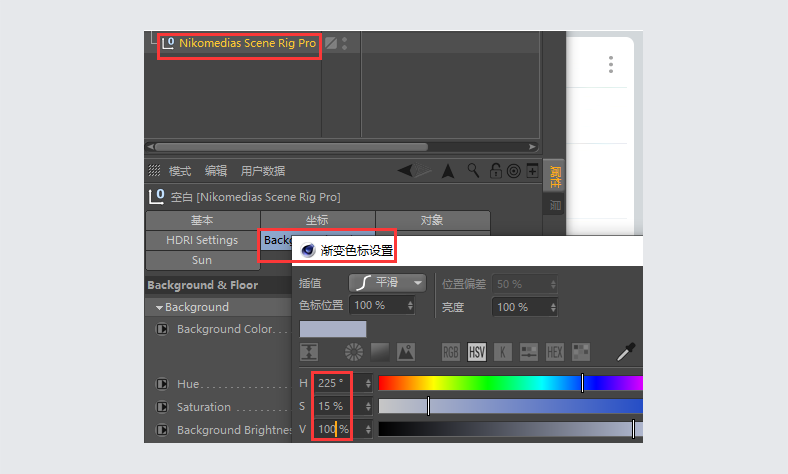Toggle the visibility dots for Nikomedias Scene Rig Pro

click(345, 43)
